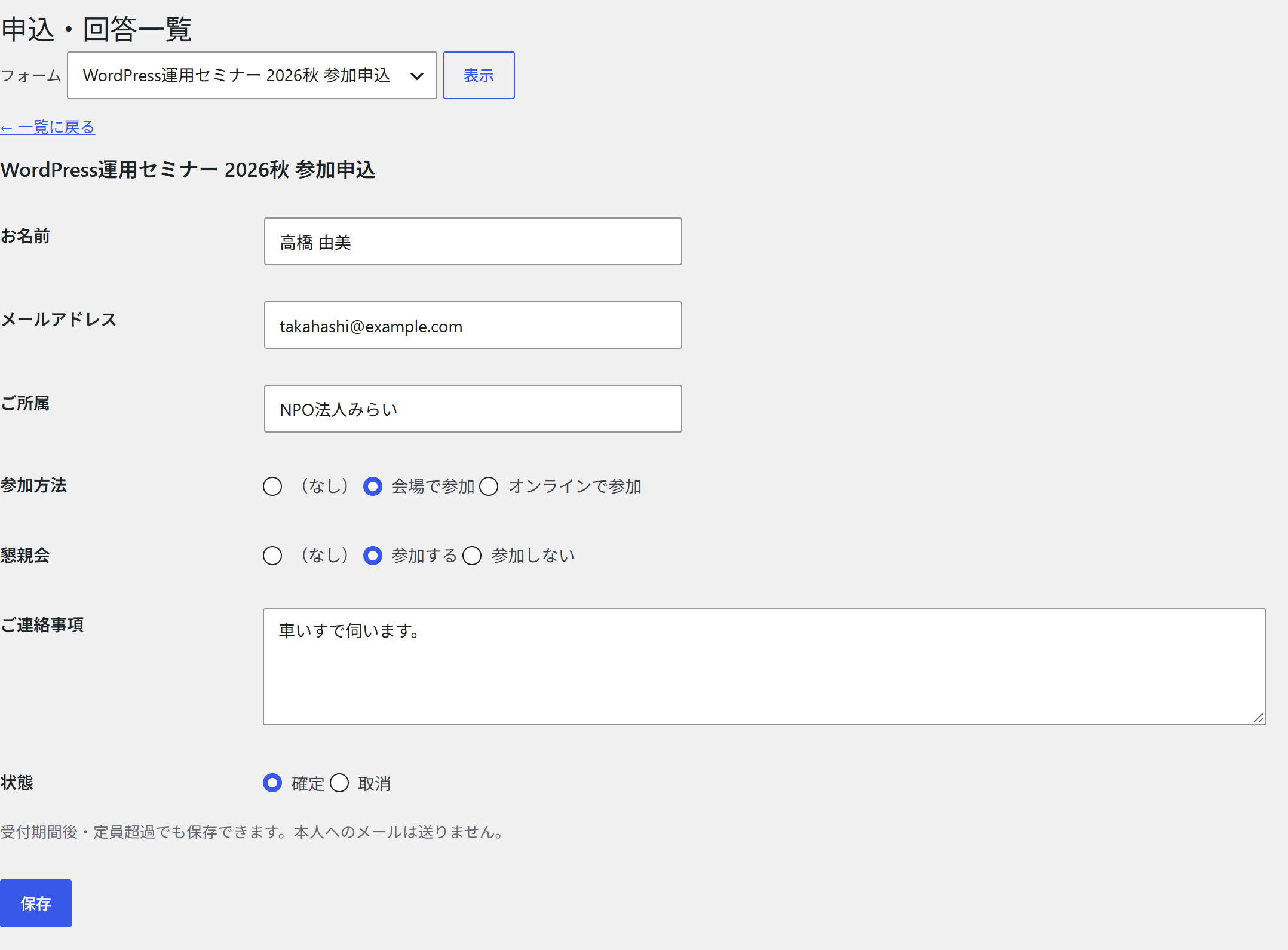
Task: Click the お名前 input field
Action: click(473, 241)
